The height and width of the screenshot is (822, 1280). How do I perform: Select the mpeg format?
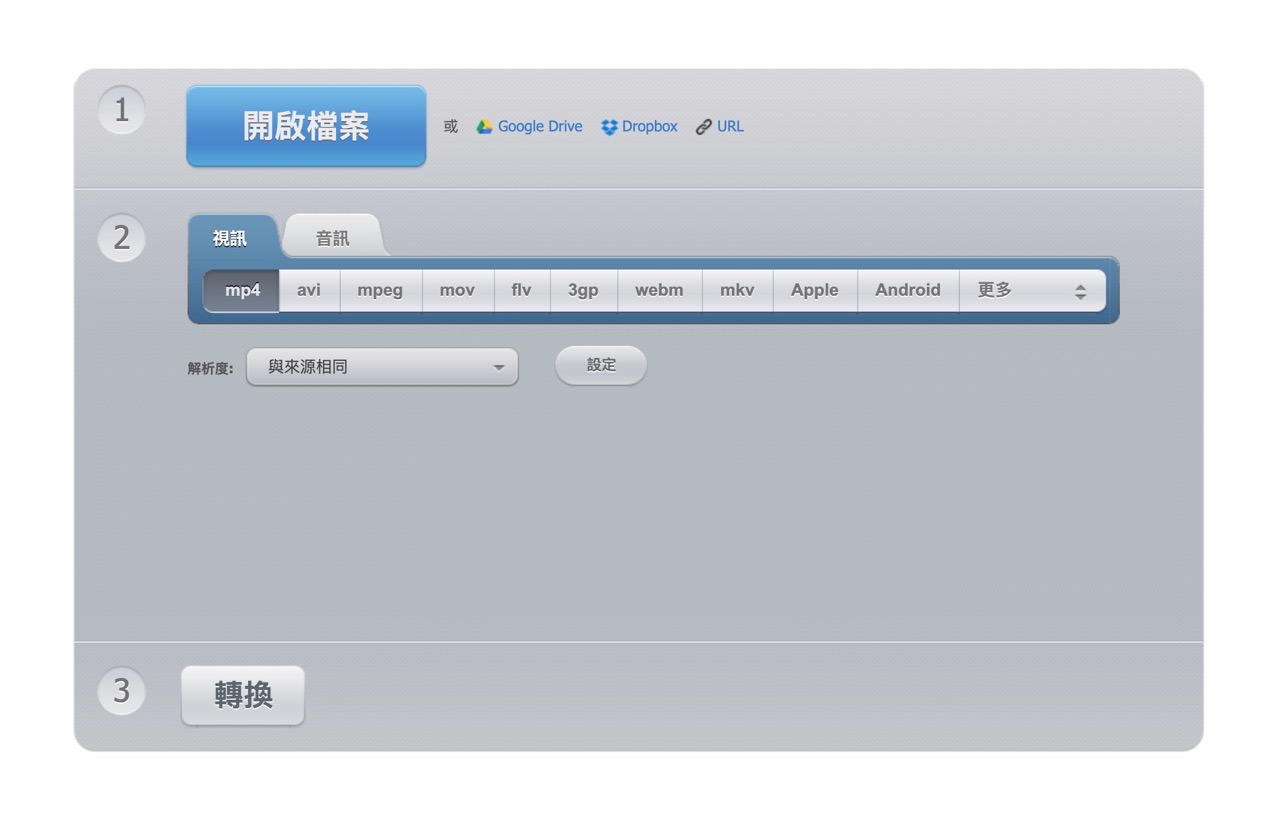pos(380,290)
